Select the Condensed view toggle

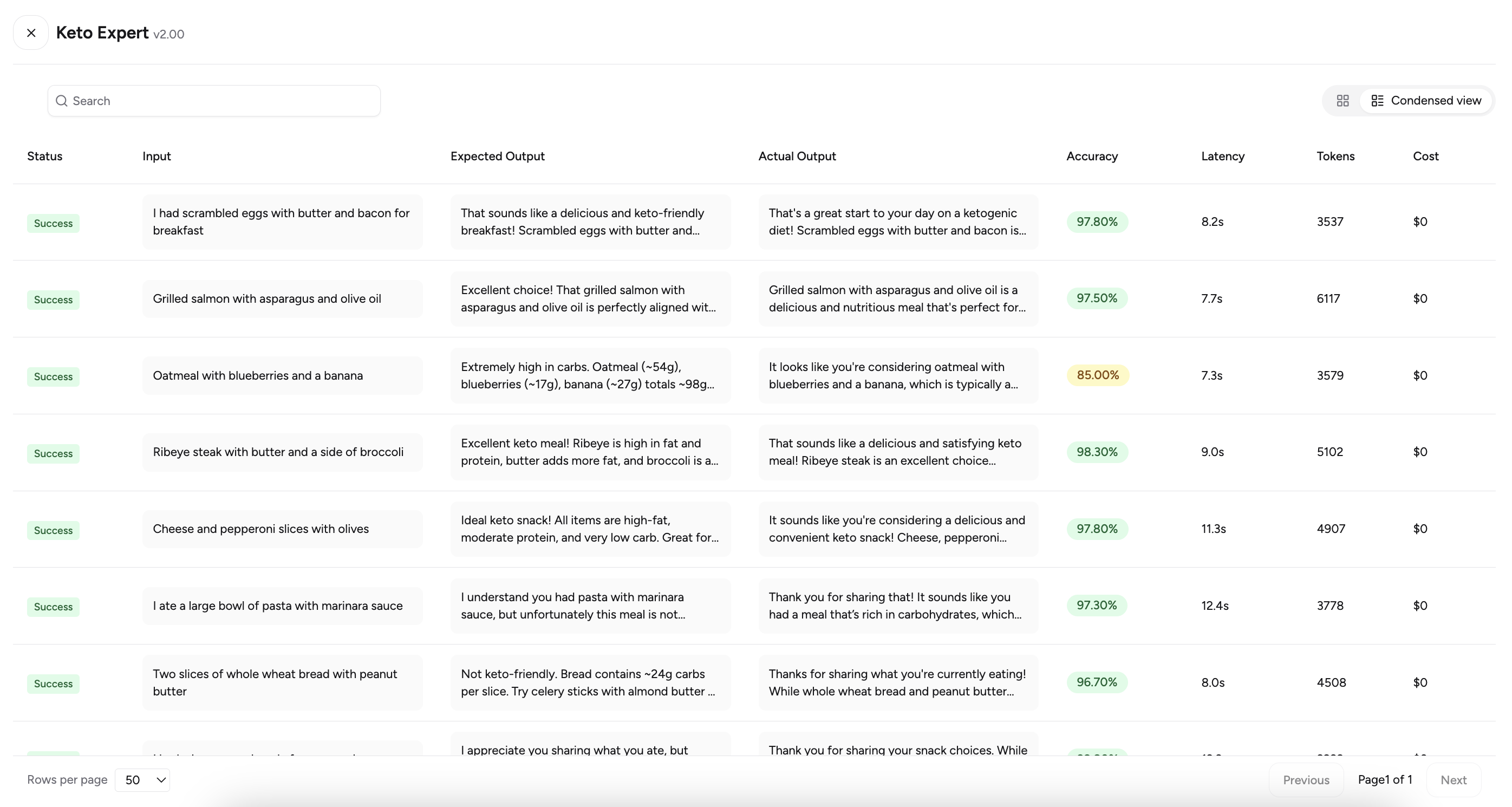(1426, 100)
